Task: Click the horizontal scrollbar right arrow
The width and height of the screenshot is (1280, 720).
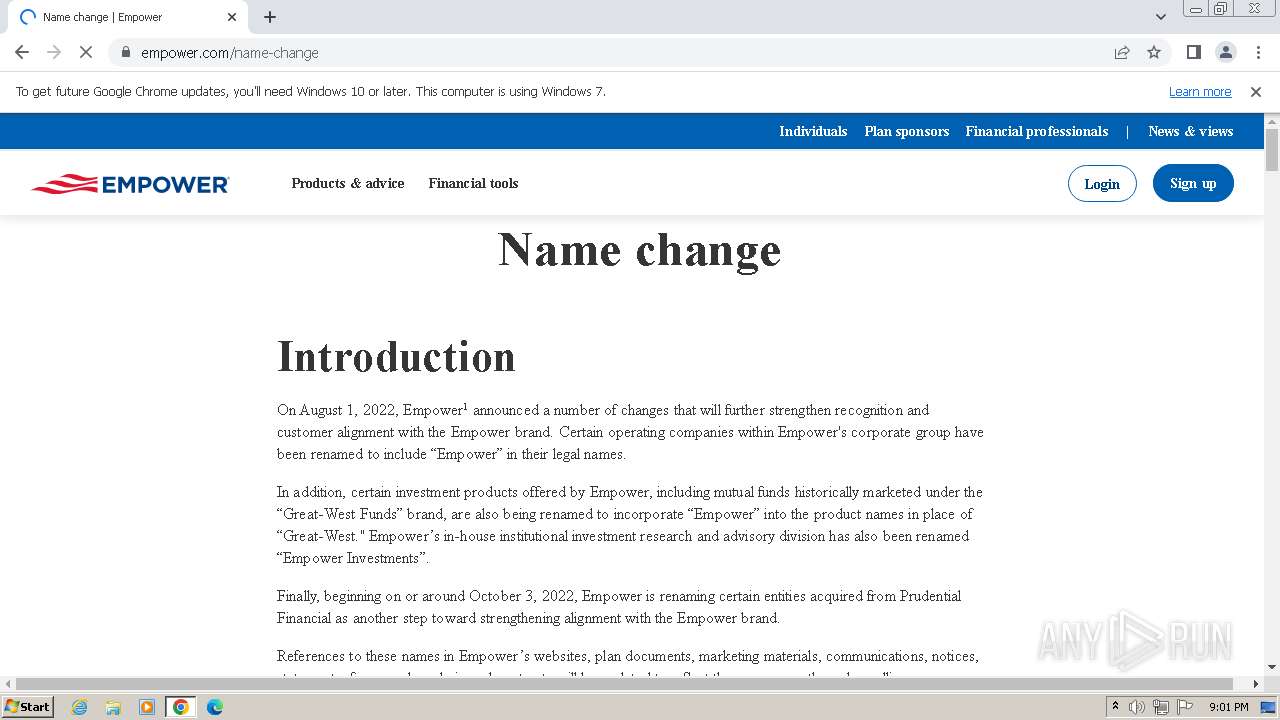Action: pos(1256,684)
